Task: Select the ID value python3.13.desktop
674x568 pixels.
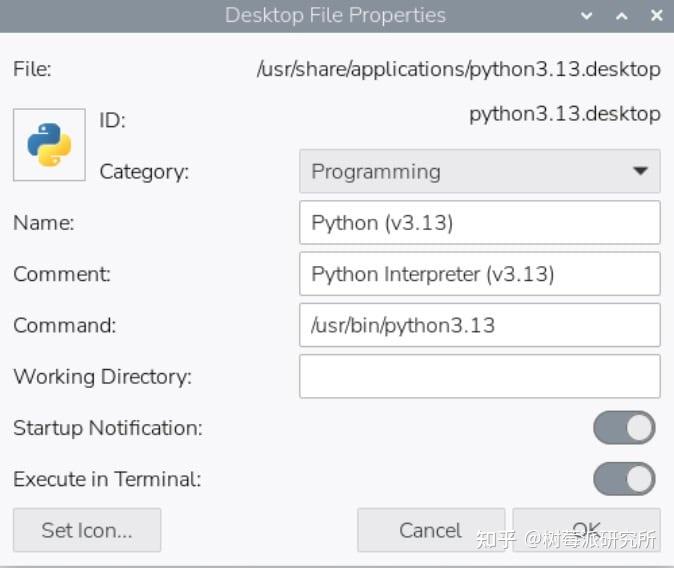Action: click(x=565, y=114)
